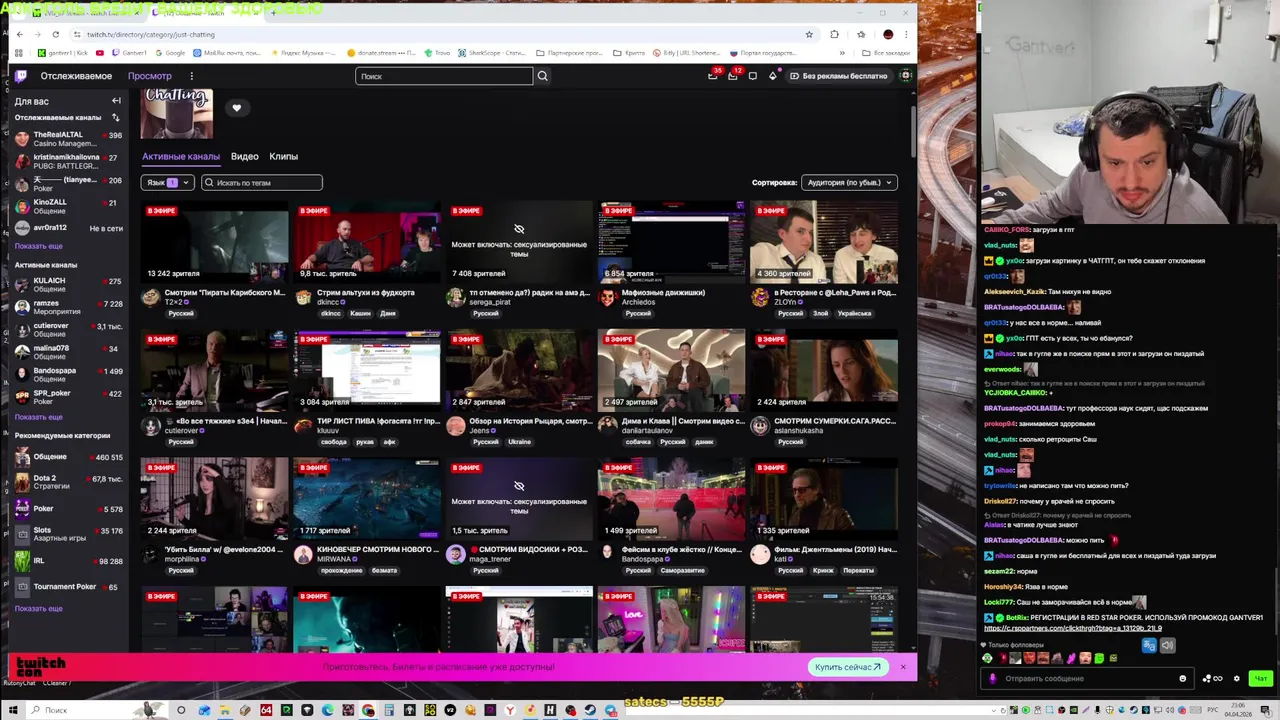Click the Twitch search field
Screen dimensions: 1280x720
pyautogui.click(x=444, y=76)
